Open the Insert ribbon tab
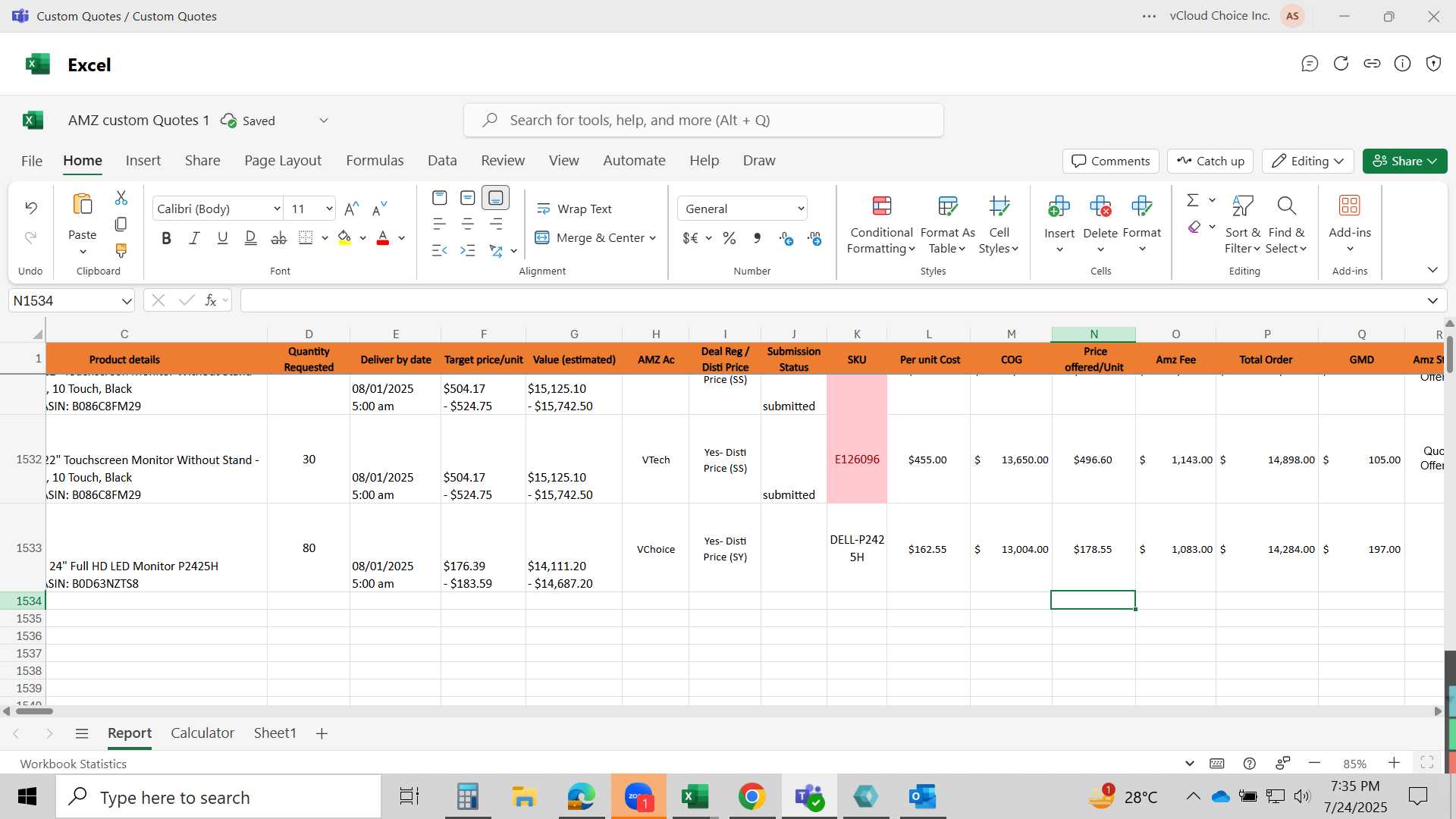This screenshot has width=1456, height=819. click(x=143, y=161)
